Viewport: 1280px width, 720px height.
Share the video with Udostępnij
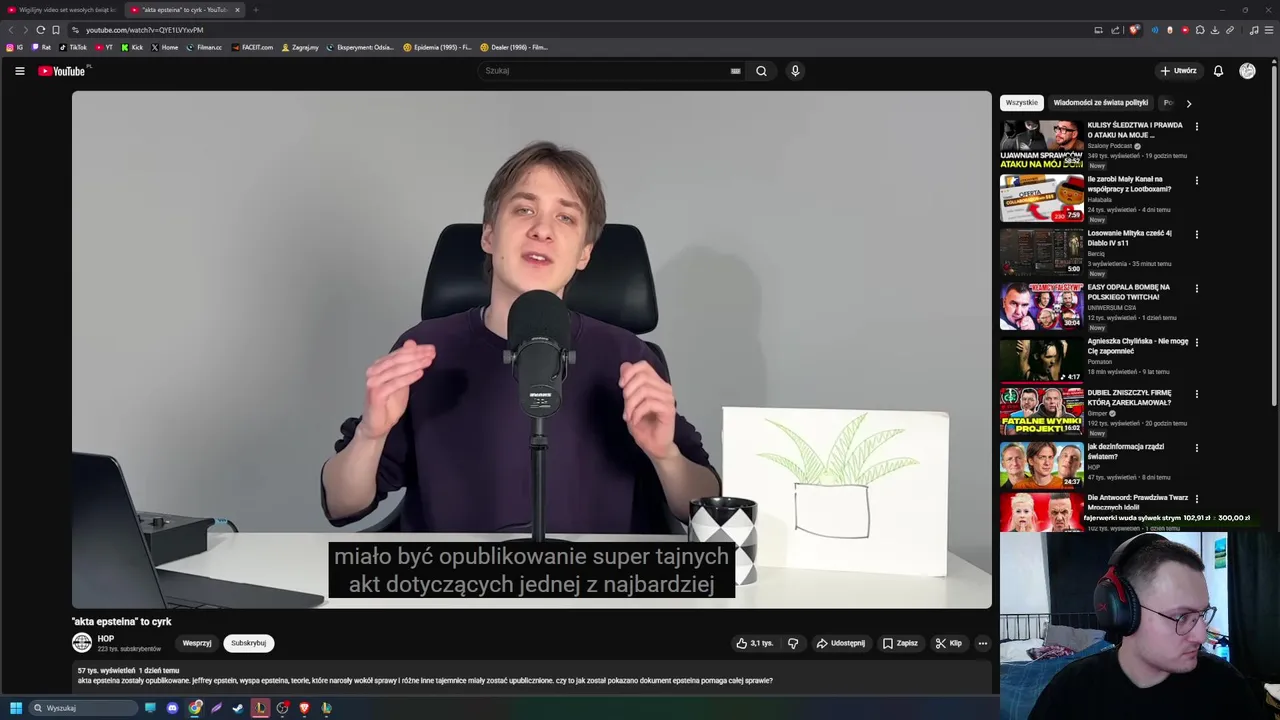(840, 643)
